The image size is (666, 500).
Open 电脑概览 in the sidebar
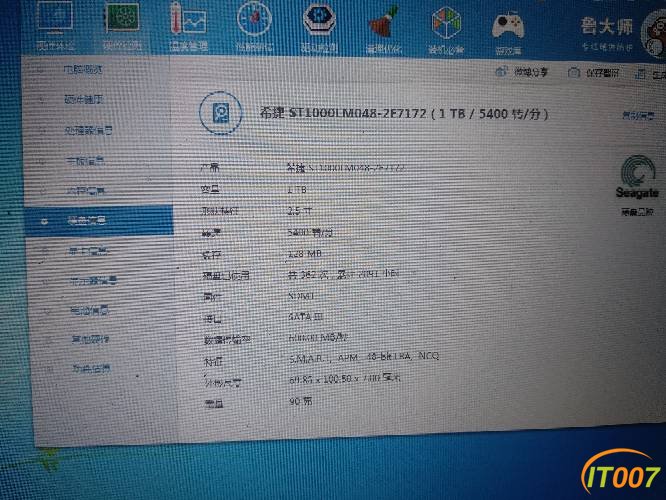click(83, 69)
